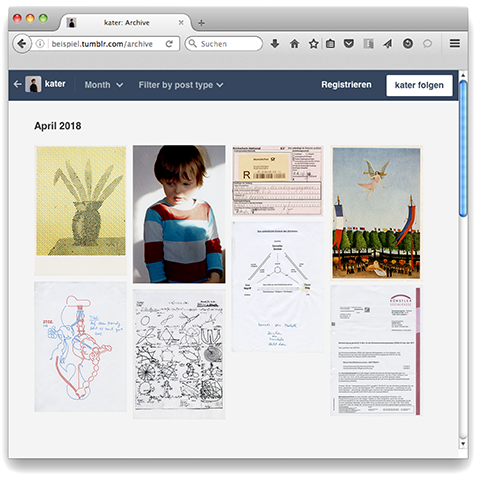Viewport: 480px width, 481px height.
Task: Click the site info icon in the address bar
Action: [x=40, y=44]
